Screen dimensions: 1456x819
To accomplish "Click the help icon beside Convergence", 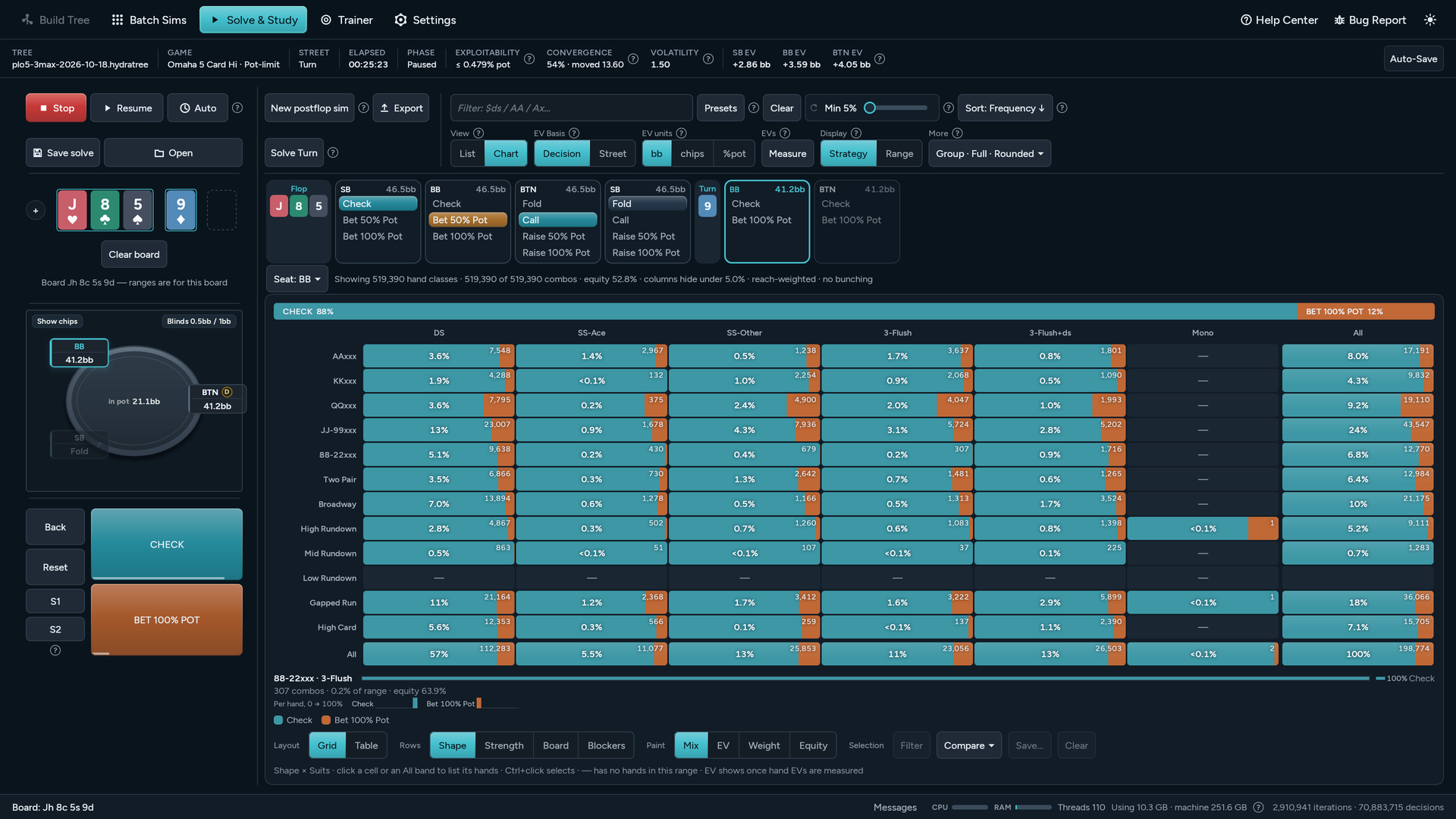I will tap(633, 59).
